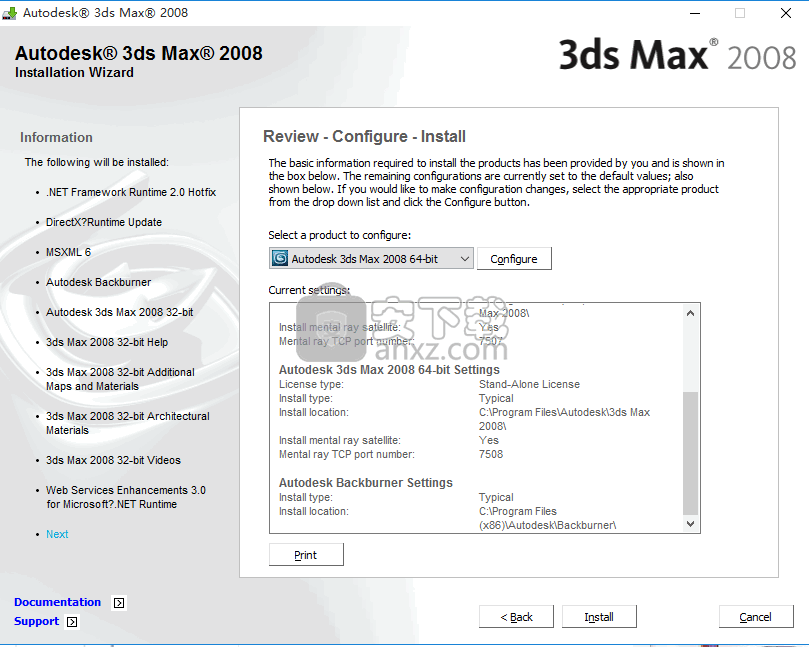Go back with the < Back button

click(516, 617)
